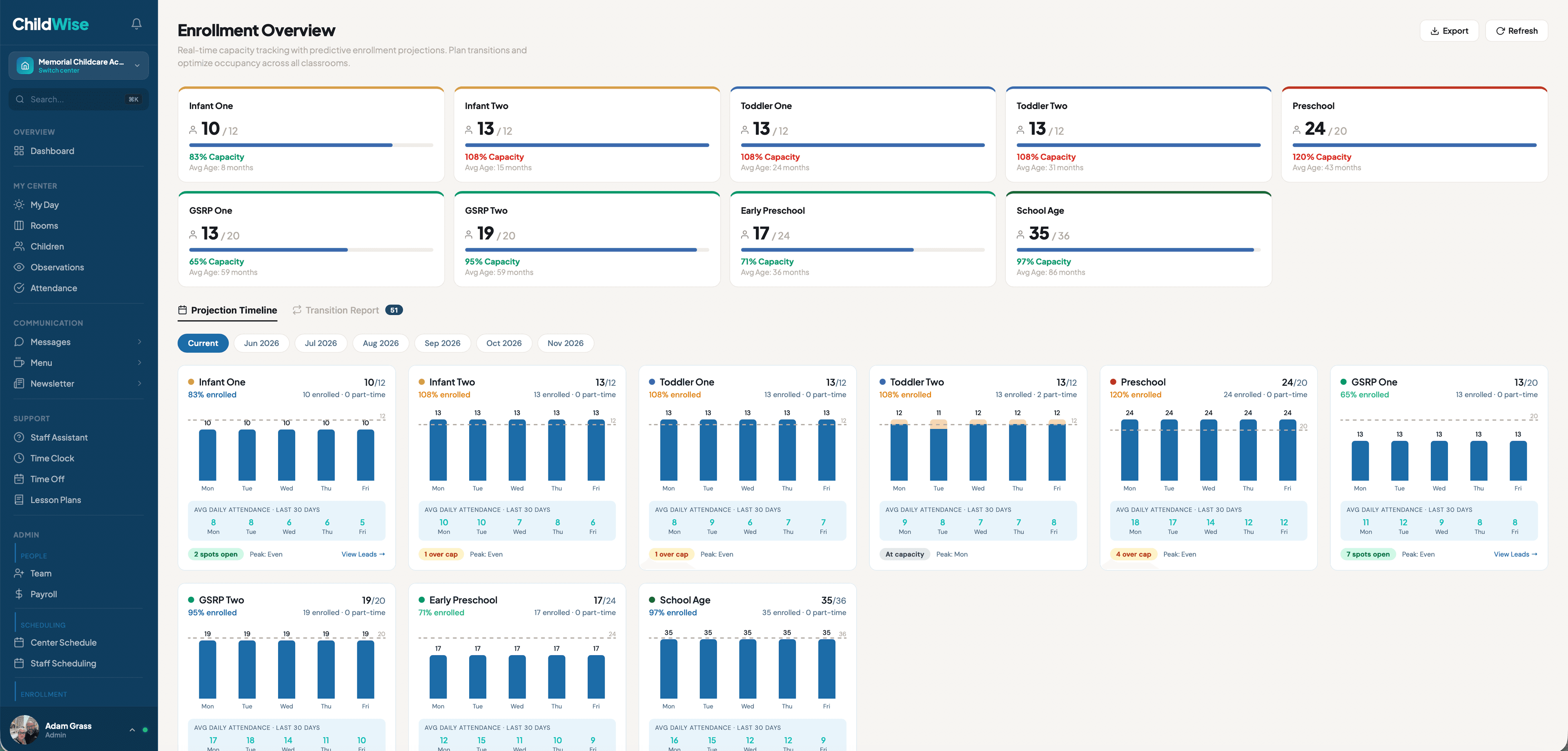Viewport: 1568px width, 751px height.
Task: Select the Nov 2026 period filter
Action: pos(566,343)
